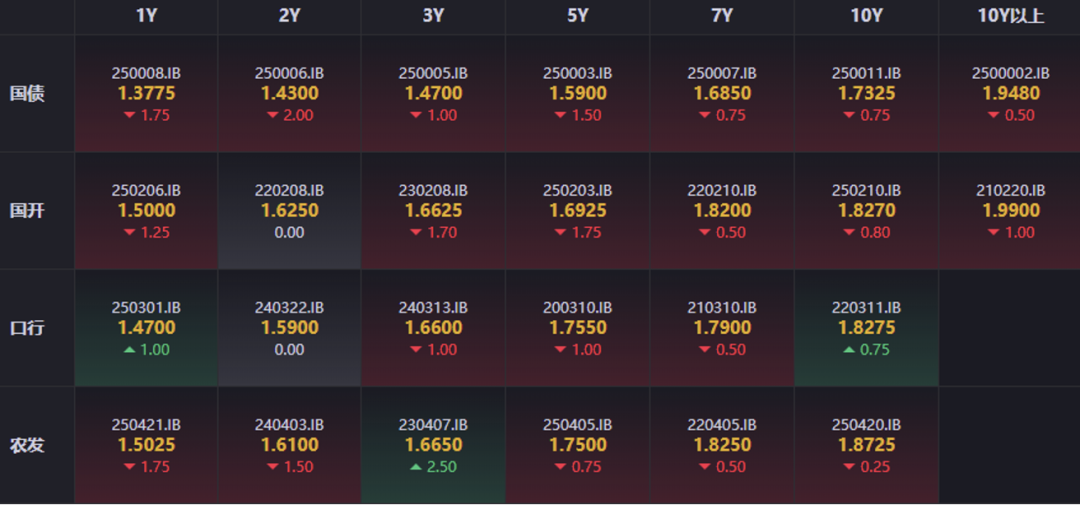Click the 5Y maturity column header
The width and height of the screenshot is (1080, 505).
(578, 16)
